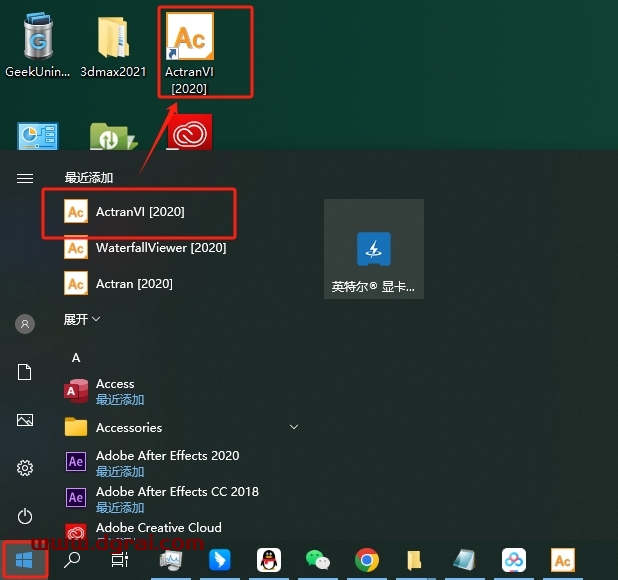Launch ActranVI [2020] from recently added
The height and width of the screenshot is (580, 618).
pos(140,212)
